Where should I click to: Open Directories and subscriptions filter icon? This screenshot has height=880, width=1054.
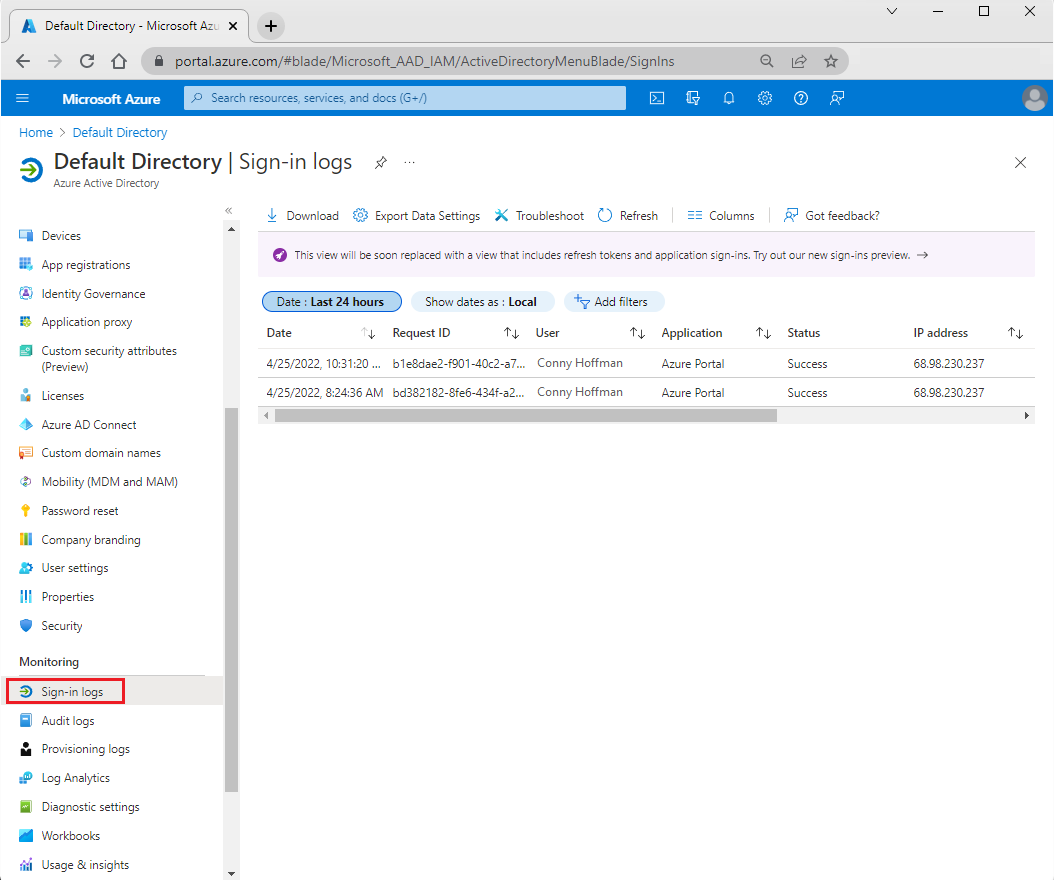(692, 98)
